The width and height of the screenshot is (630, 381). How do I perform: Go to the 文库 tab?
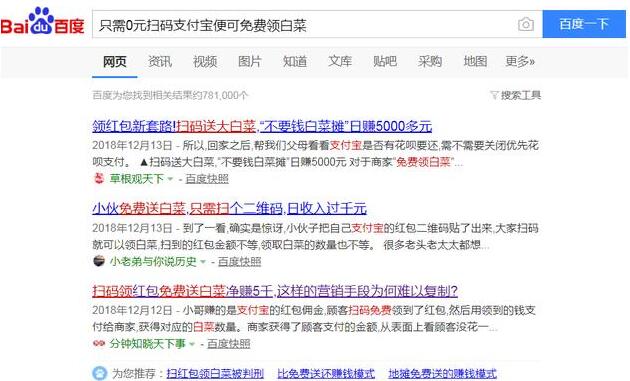(340, 61)
